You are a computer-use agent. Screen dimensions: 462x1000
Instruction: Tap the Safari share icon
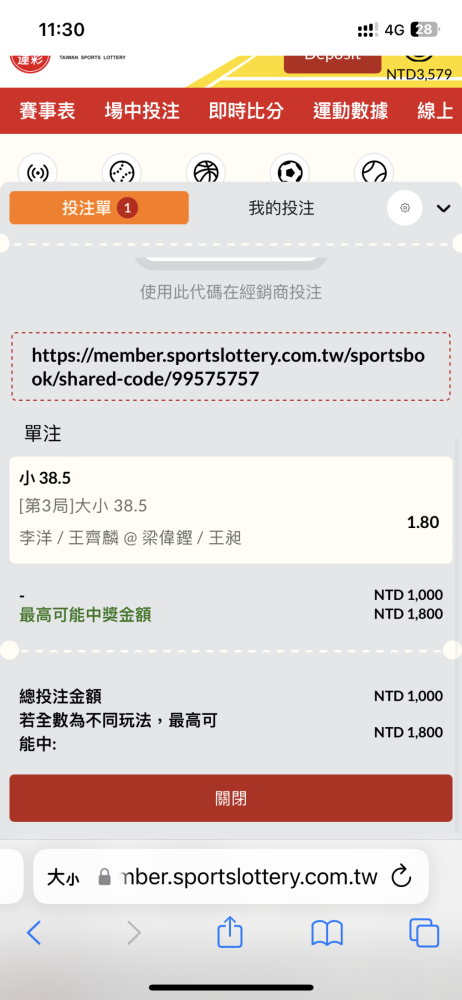click(x=230, y=933)
